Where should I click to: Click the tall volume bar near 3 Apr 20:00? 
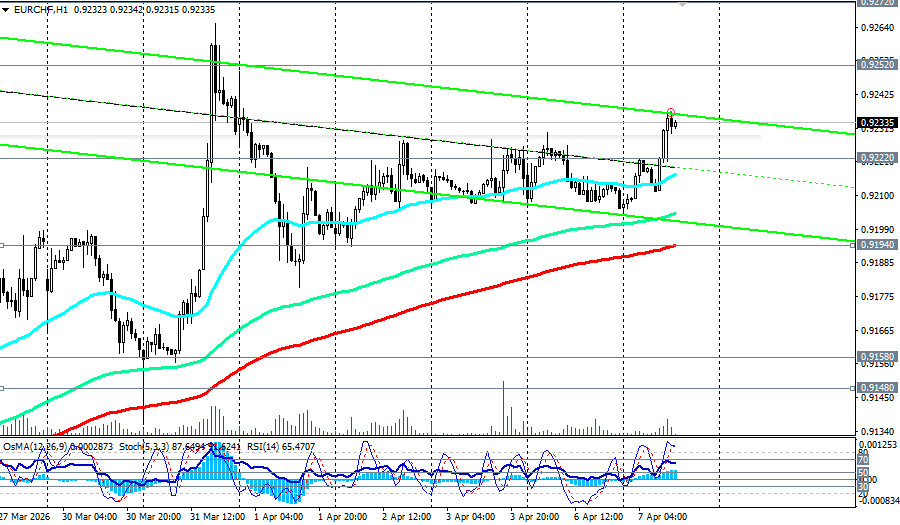(x=504, y=406)
